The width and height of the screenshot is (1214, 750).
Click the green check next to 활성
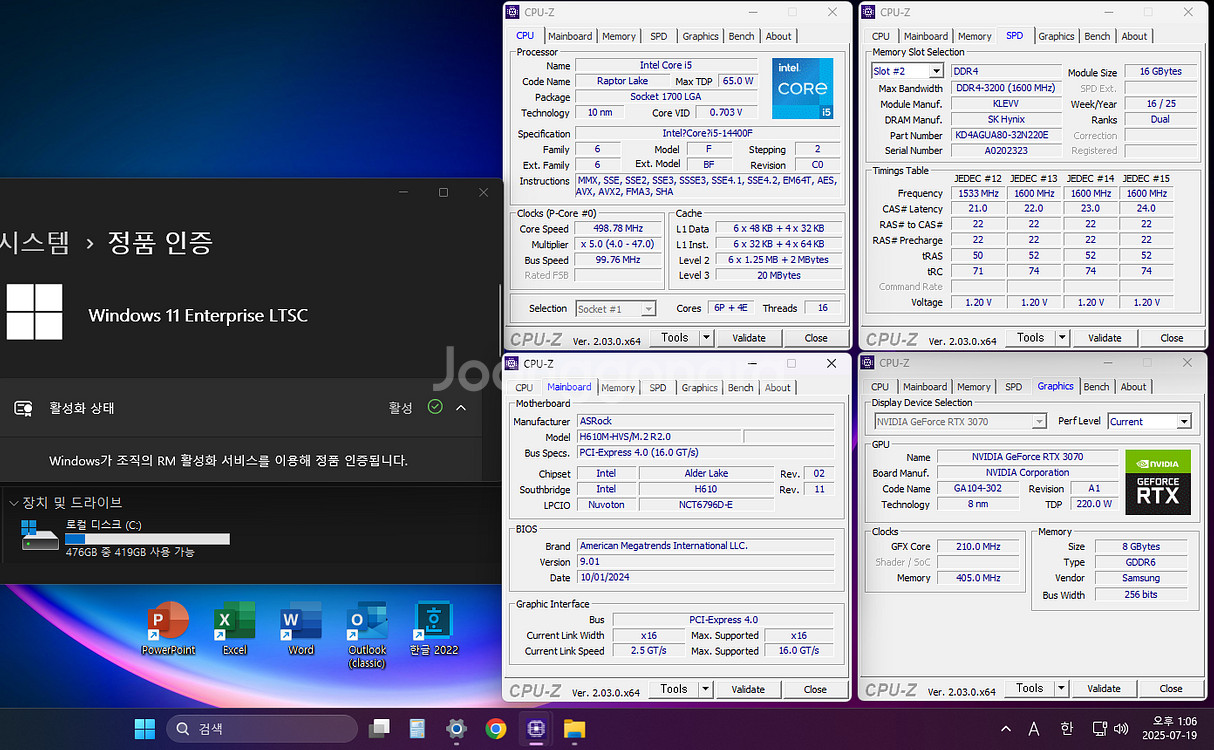[x=434, y=407]
